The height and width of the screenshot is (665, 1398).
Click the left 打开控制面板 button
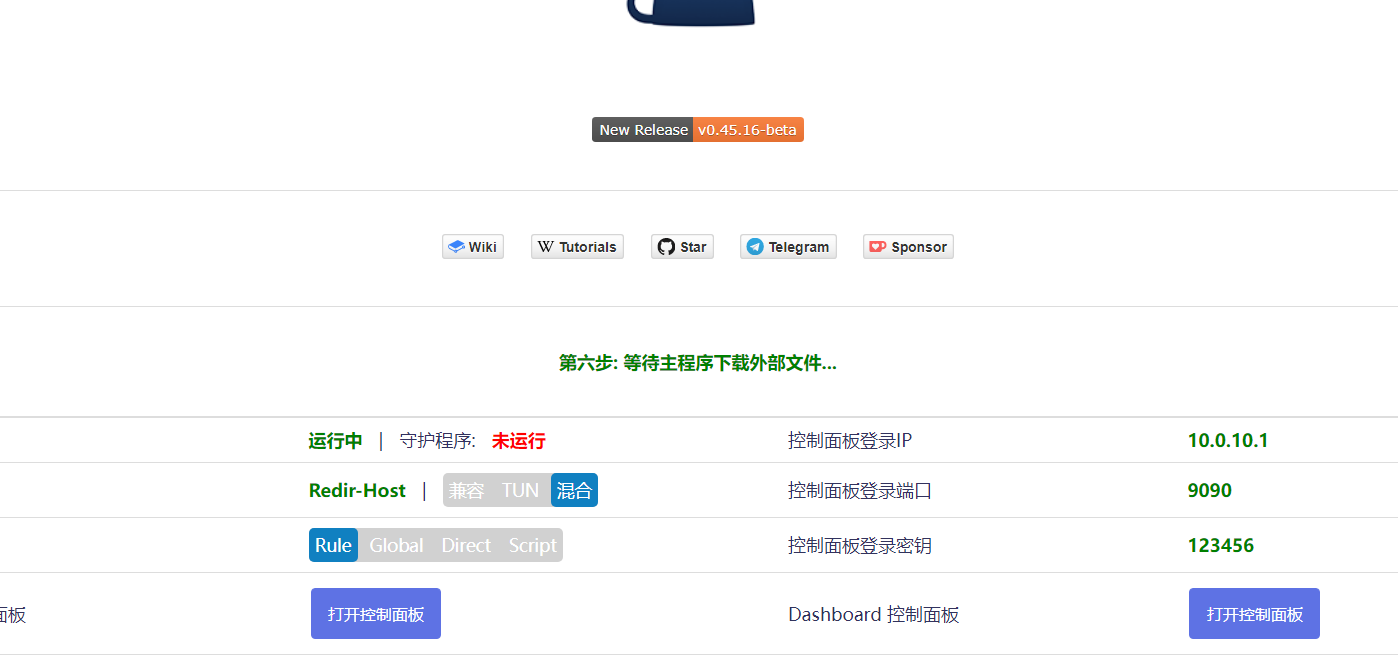pyautogui.click(x=375, y=613)
